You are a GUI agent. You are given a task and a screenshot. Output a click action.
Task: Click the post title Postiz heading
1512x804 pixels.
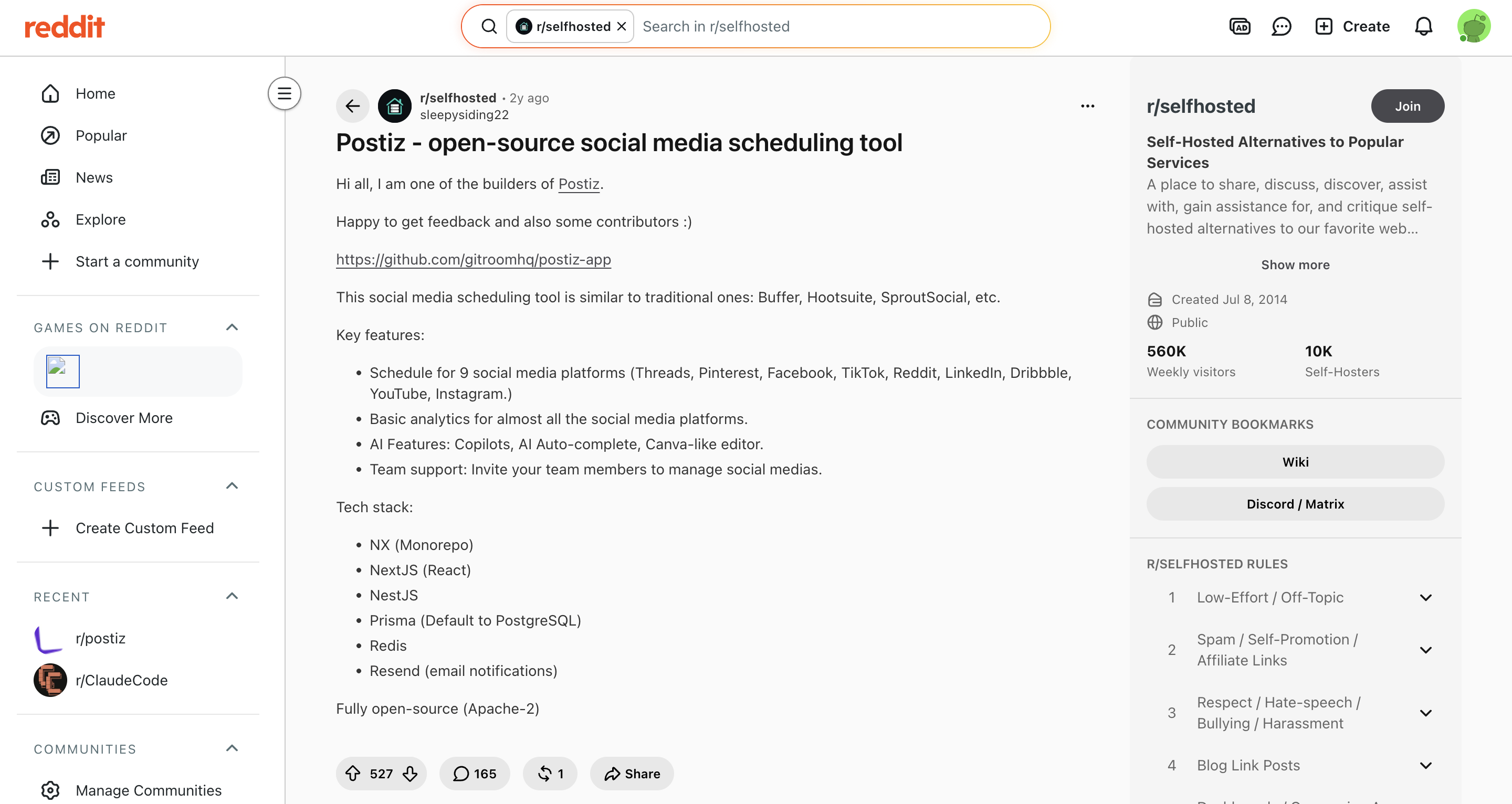[x=619, y=143]
